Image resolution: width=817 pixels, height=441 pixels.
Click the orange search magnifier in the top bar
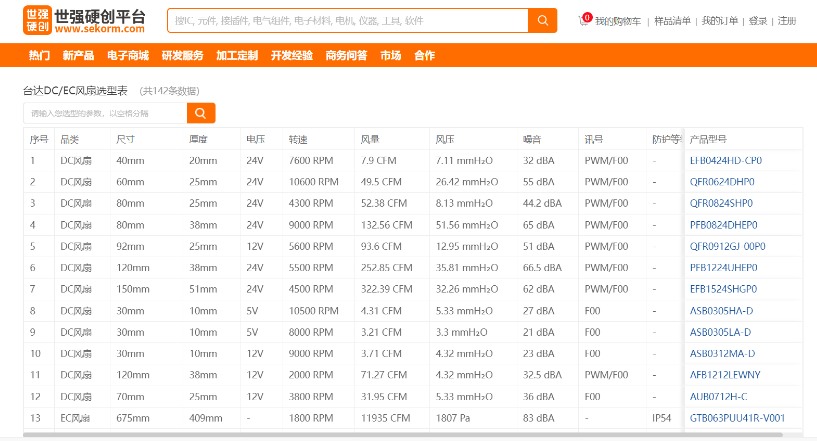pyautogui.click(x=543, y=20)
